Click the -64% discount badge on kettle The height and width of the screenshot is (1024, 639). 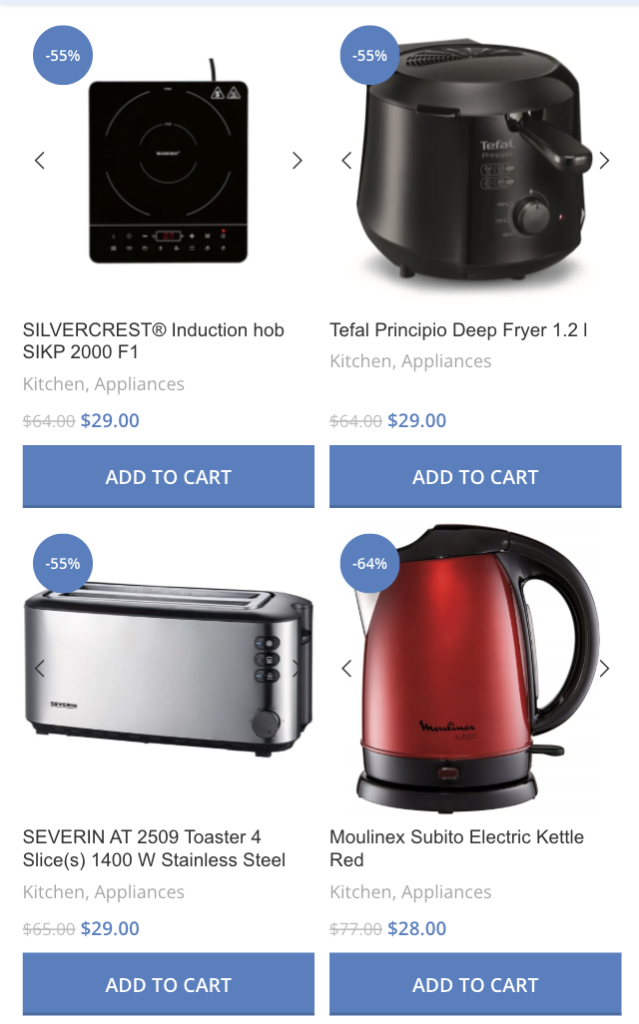pyautogui.click(x=370, y=564)
